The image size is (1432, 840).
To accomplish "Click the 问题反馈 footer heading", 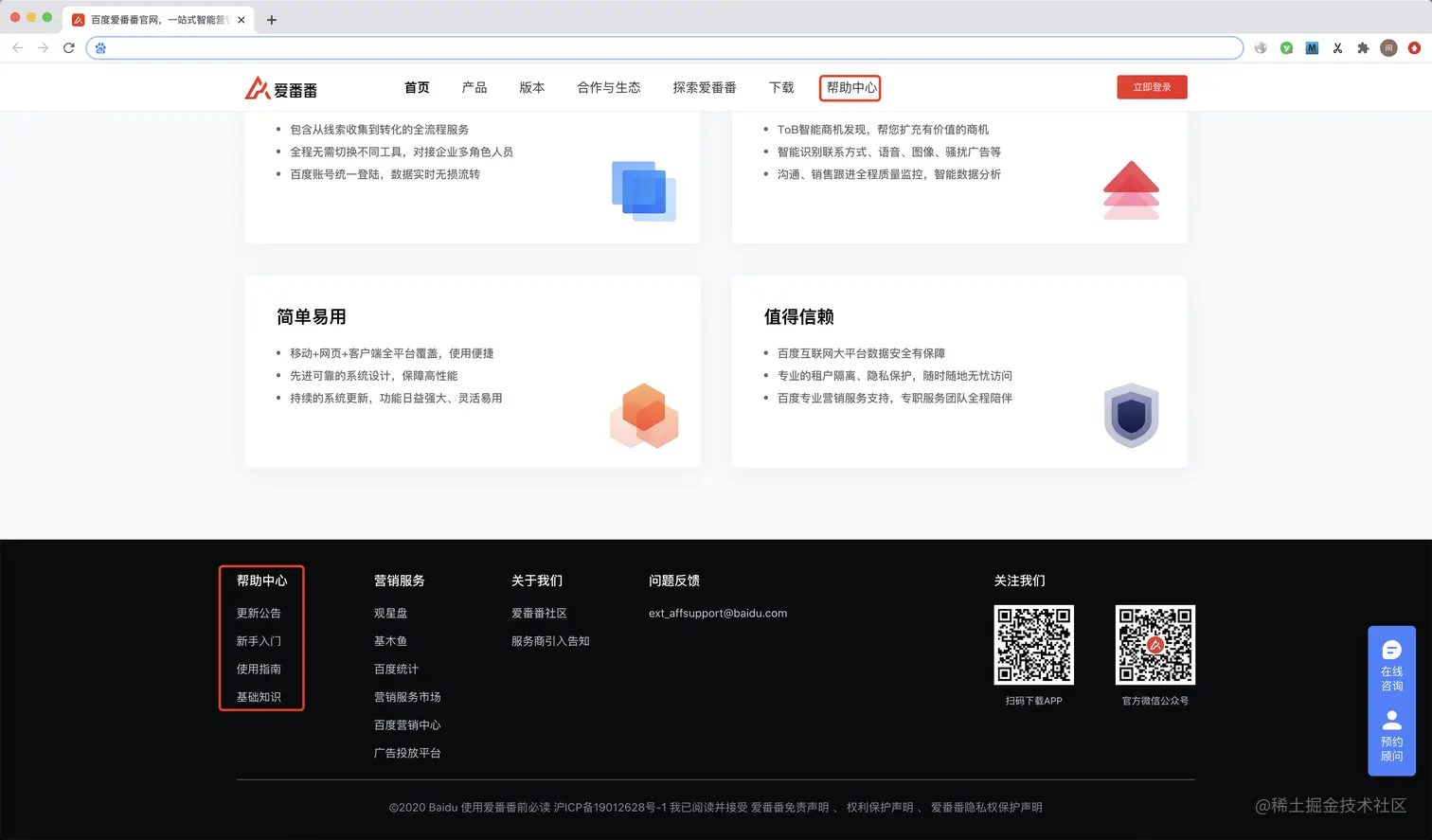I will pos(673,581).
